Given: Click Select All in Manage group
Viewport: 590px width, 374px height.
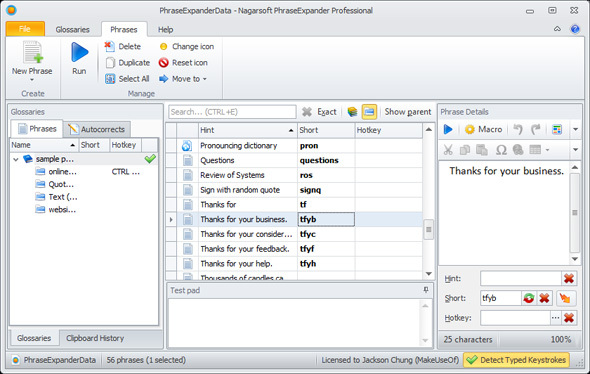Looking at the screenshot, I should click(x=127, y=79).
